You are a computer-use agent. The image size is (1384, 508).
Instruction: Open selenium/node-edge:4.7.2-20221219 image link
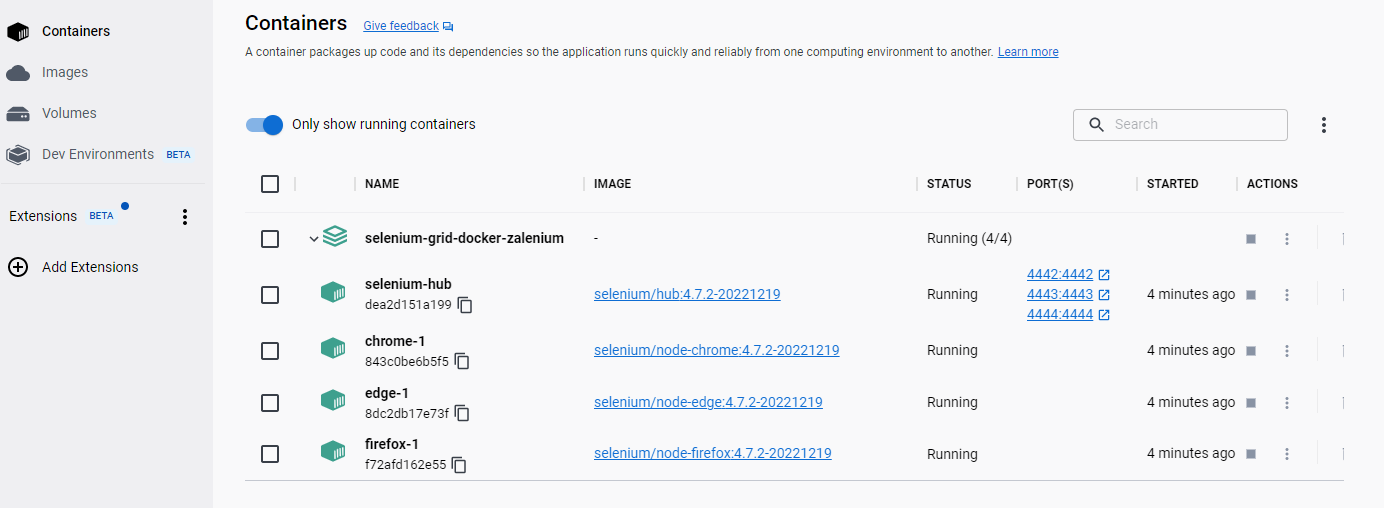(x=708, y=403)
